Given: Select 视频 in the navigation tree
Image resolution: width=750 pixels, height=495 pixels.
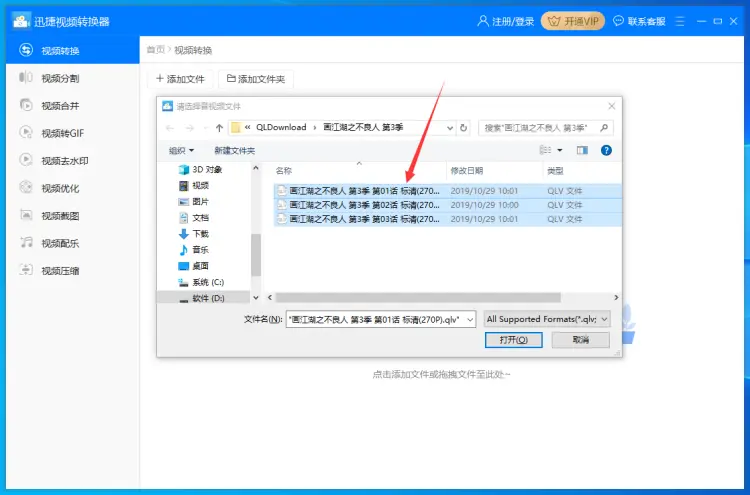Looking at the screenshot, I should click(x=194, y=185).
